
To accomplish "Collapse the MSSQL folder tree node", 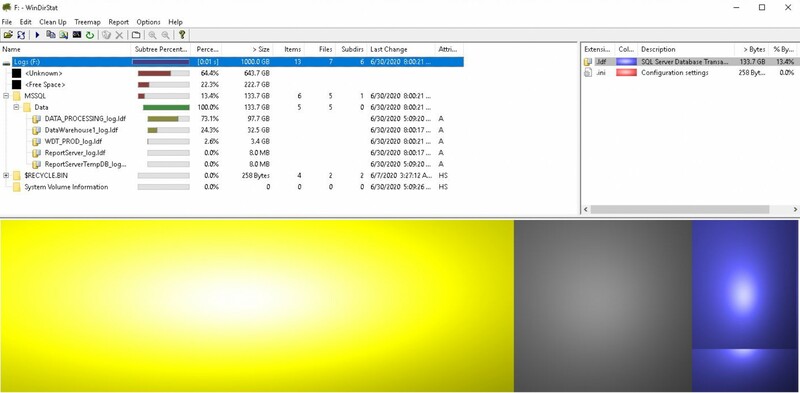I will (6, 96).
